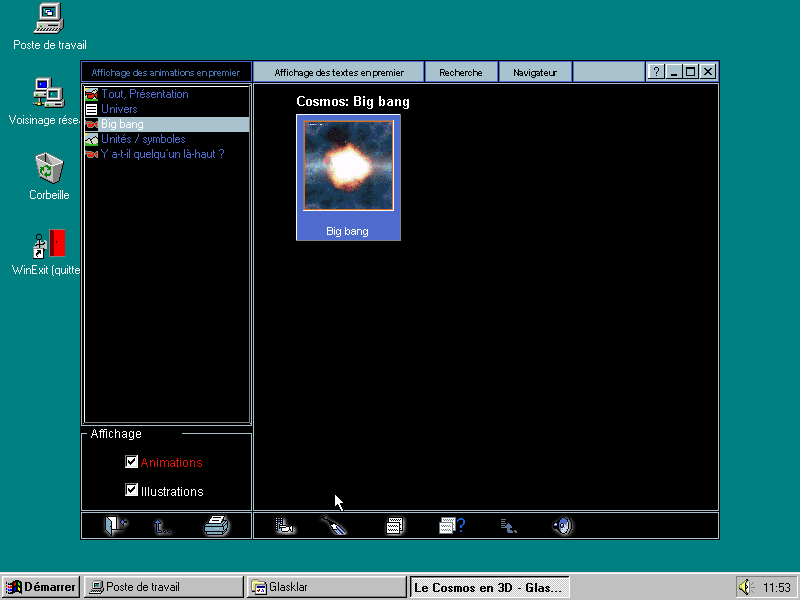
Task: Click the printer icon
Action: (x=217, y=525)
